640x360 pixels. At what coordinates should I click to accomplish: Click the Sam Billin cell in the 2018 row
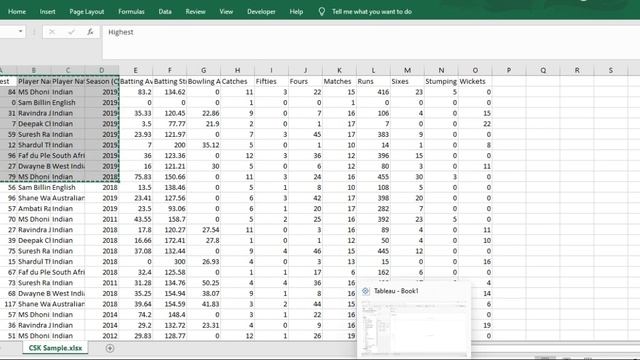[x=34, y=187]
